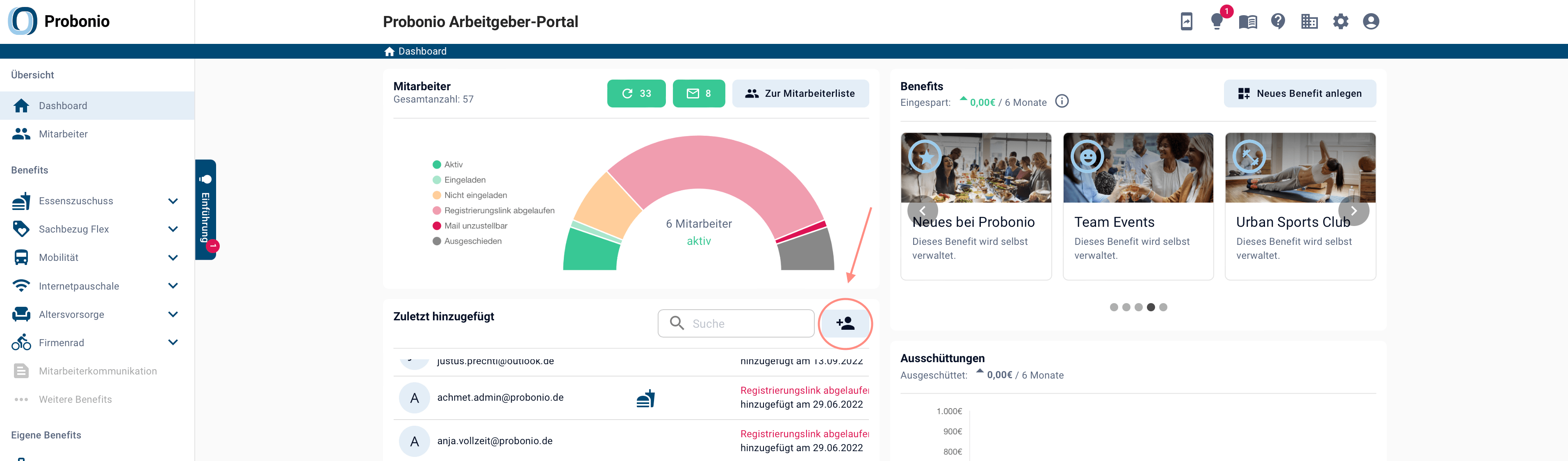This screenshot has height=461, width=1568.
Task: Open Mitarbeiterkommunikation in the sidebar
Action: click(98, 371)
